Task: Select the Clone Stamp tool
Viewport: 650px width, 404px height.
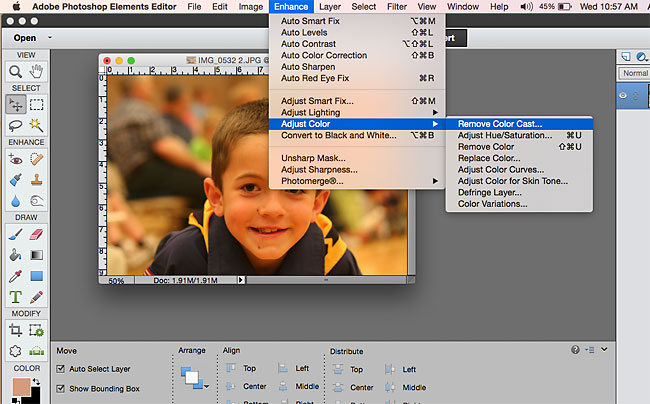Action: pyautogui.click(x=36, y=180)
